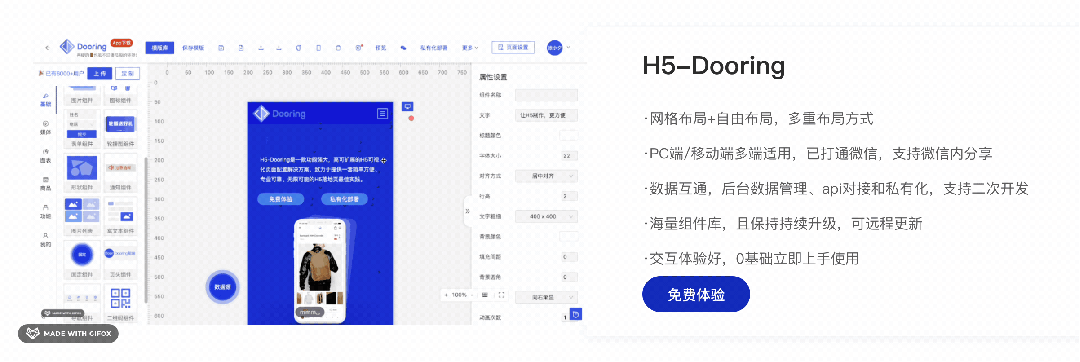
Task: Select the 基础 category tab
Action: [x=45, y=99]
